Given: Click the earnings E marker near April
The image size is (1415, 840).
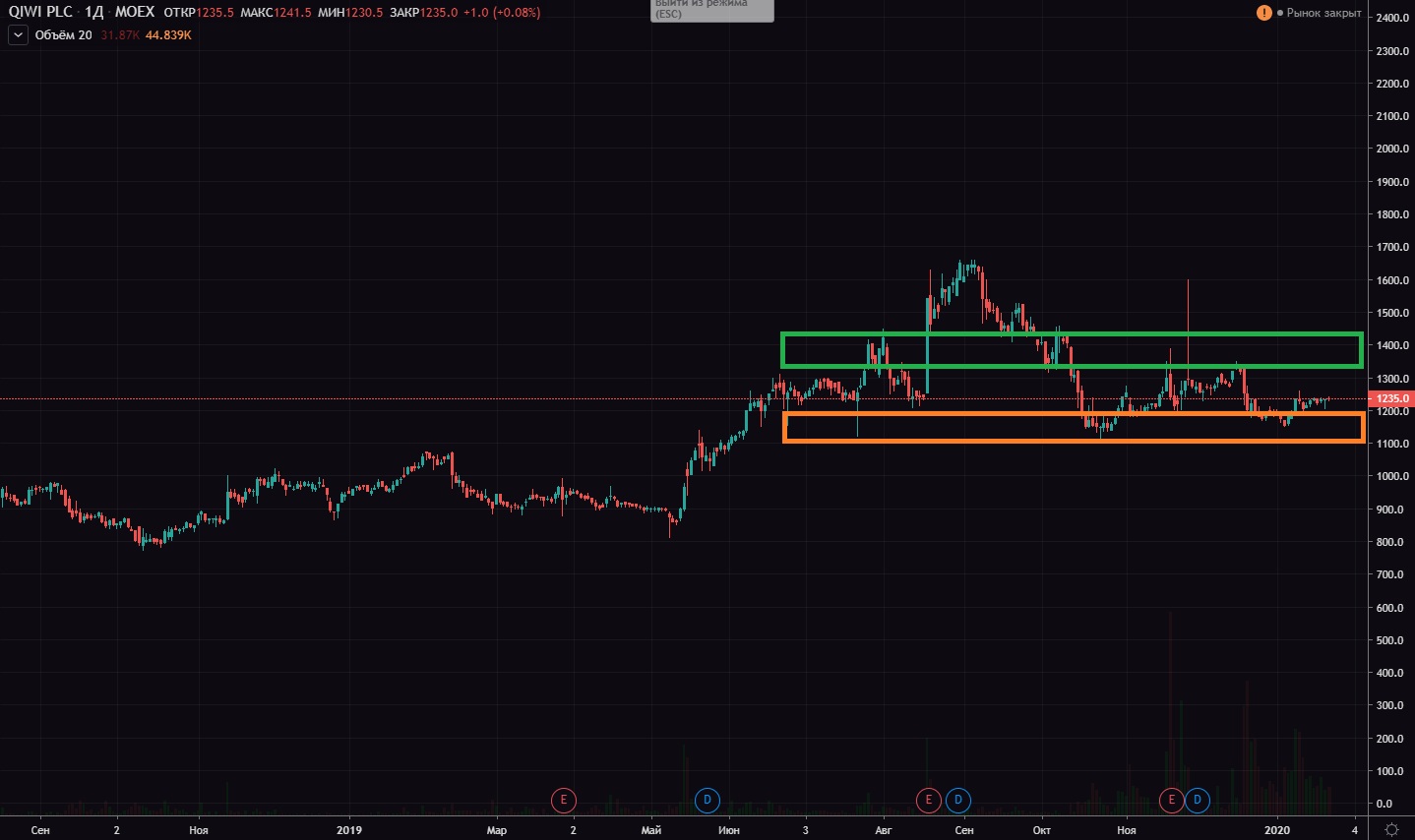Looking at the screenshot, I should point(563,800).
